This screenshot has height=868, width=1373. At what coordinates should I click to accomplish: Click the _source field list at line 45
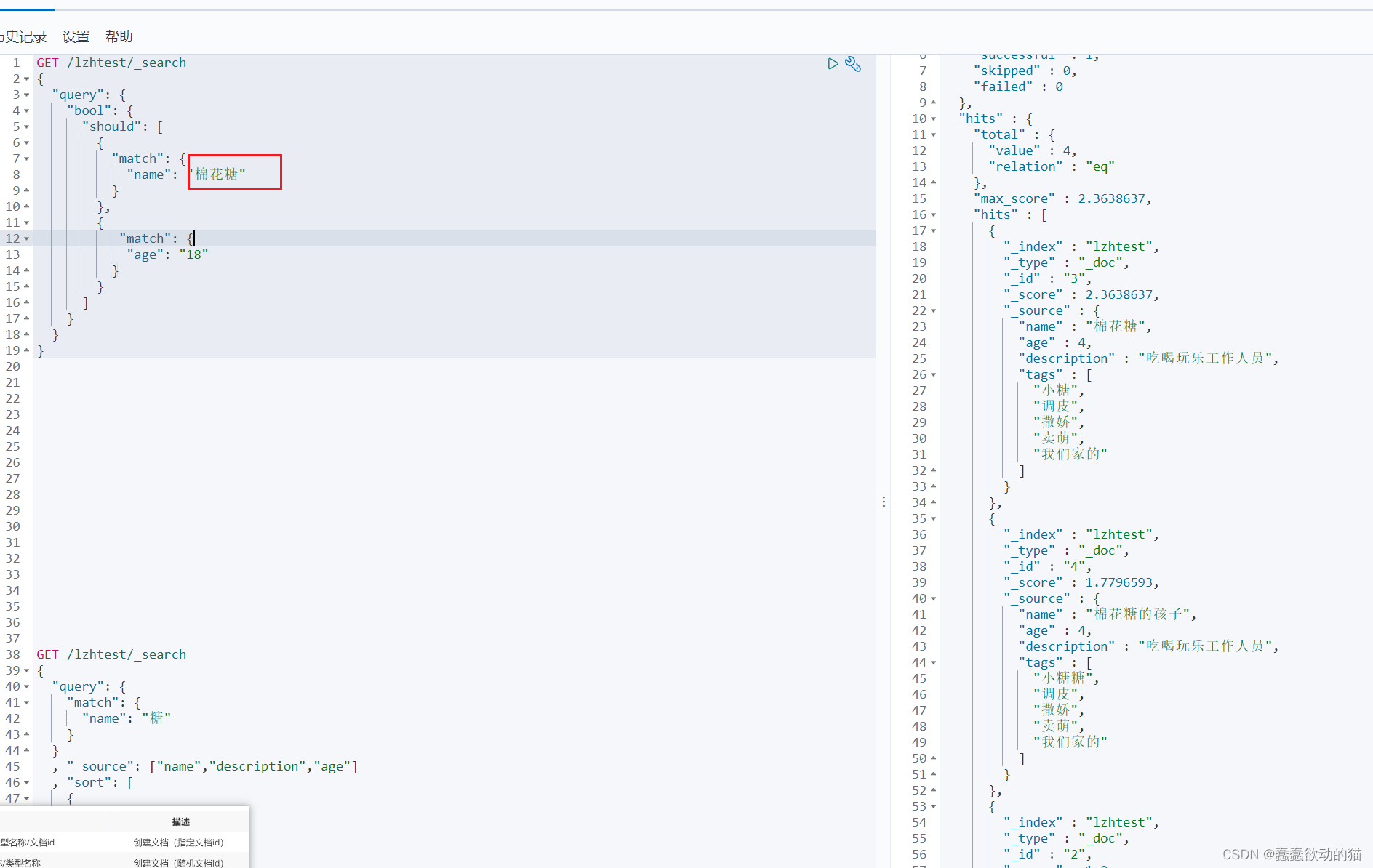coord(254,766)
